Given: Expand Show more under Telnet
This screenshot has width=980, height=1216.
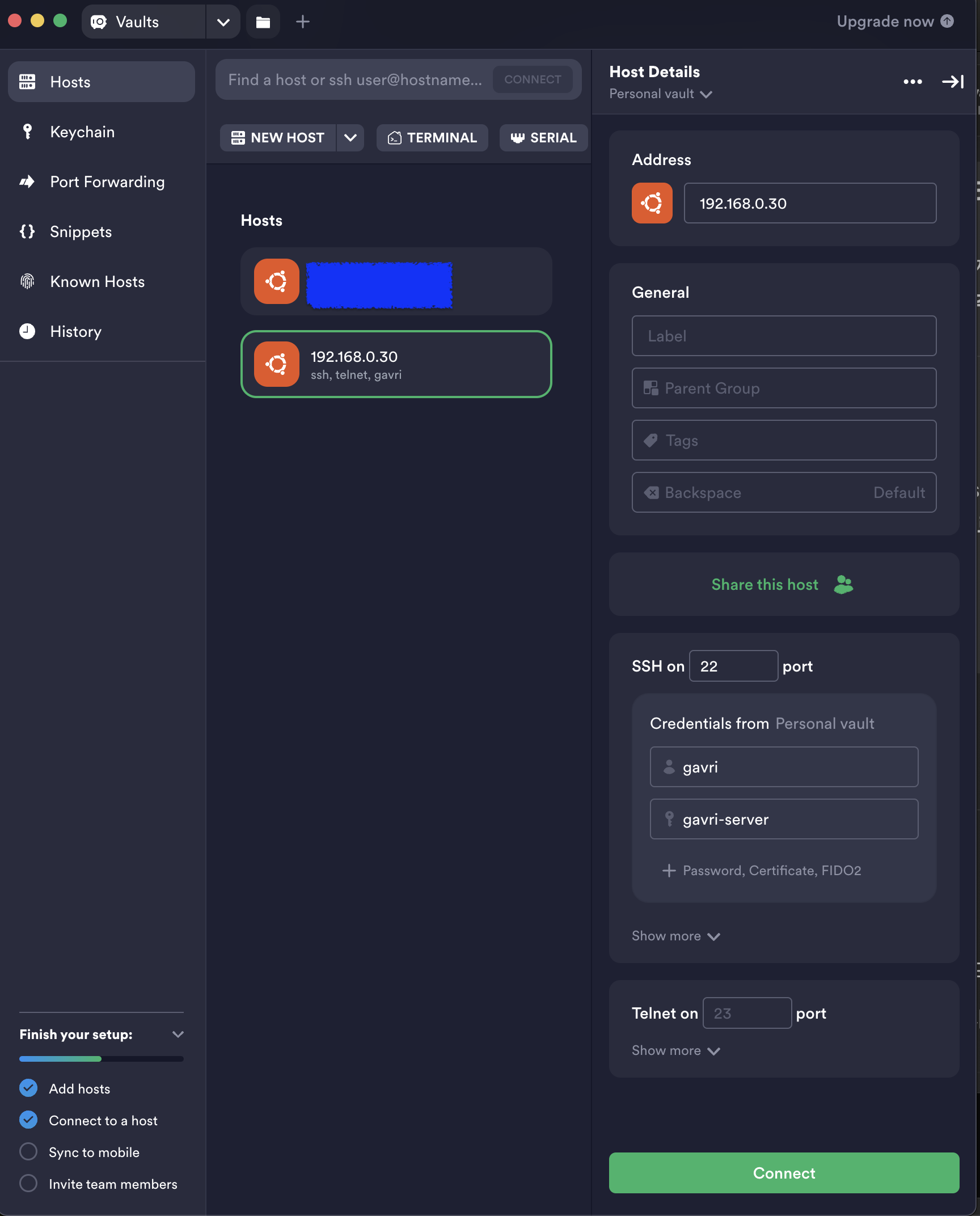Looking at the screenshot, I should pos(676,1050).
